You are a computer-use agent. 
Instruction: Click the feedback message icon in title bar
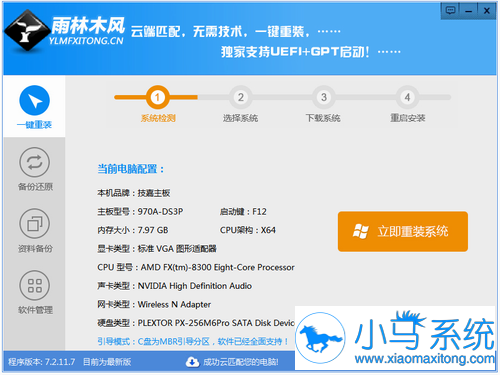[450, 11]
